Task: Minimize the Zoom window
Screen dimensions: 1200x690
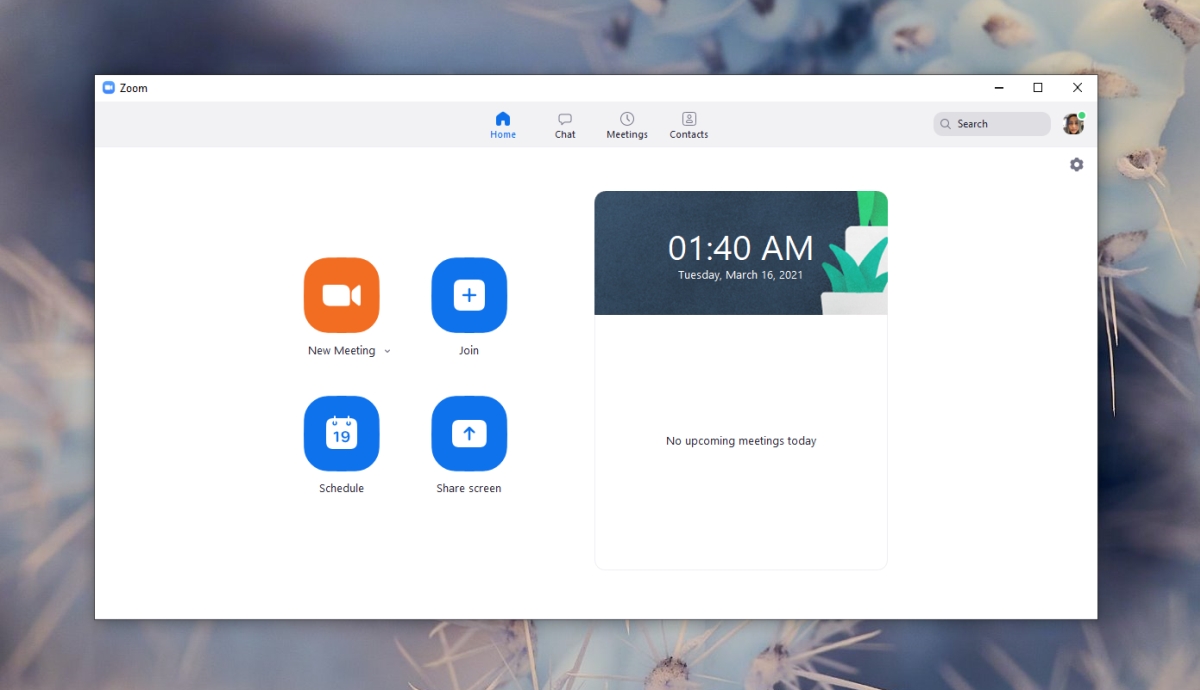Action: [x=999, y=88]
